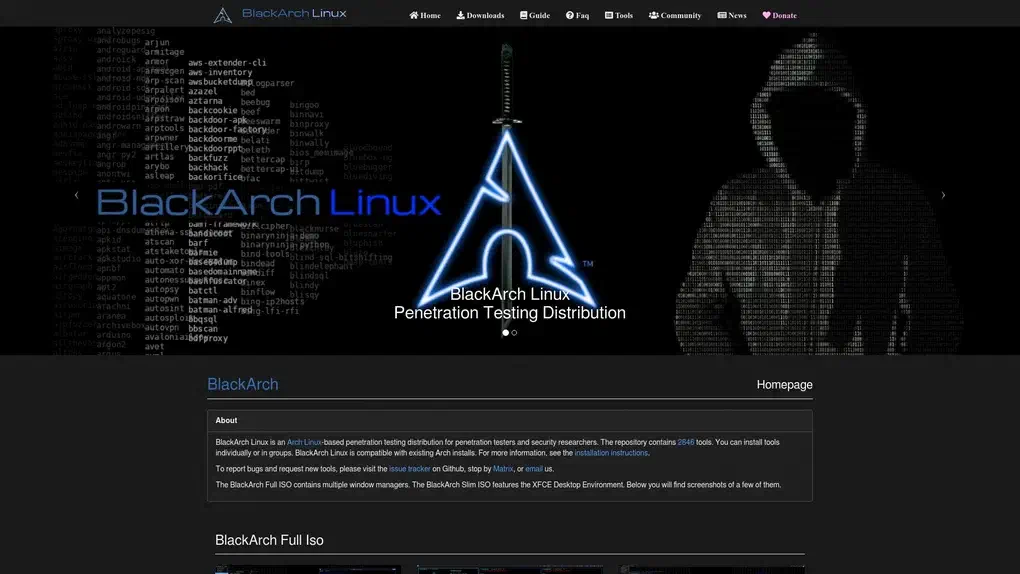
Task: Select the first carousel indicator dot
Action: tap(505, 333)
